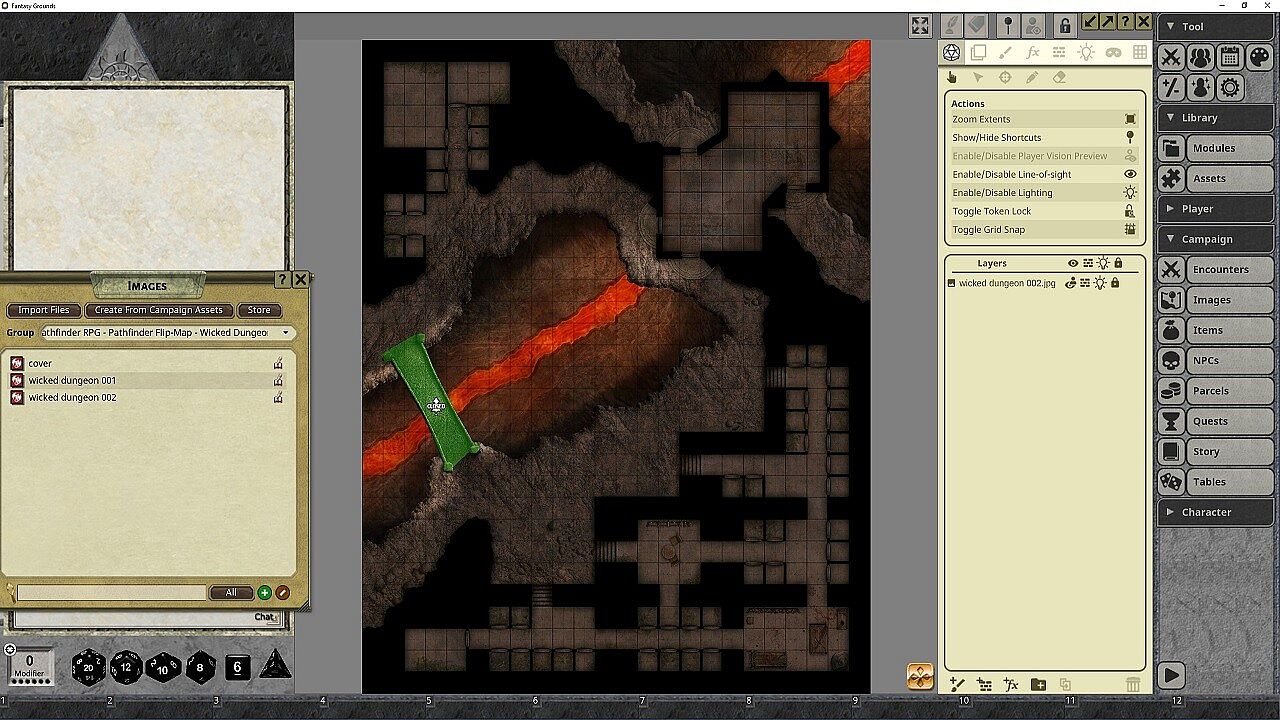Open NPCs from the Campaign list

(x=1215, y=360)
